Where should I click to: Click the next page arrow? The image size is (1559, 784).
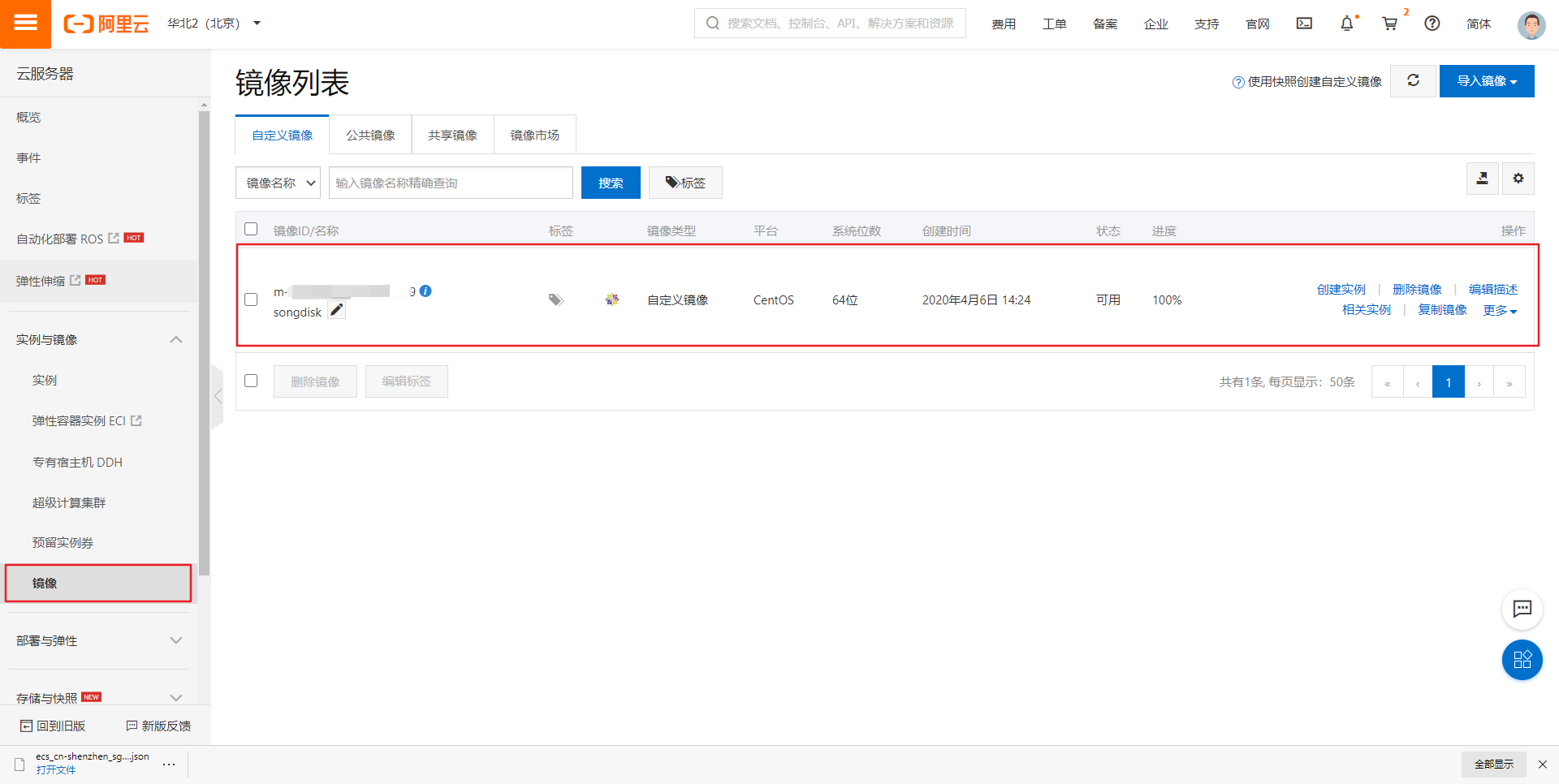coord(1479,381)
